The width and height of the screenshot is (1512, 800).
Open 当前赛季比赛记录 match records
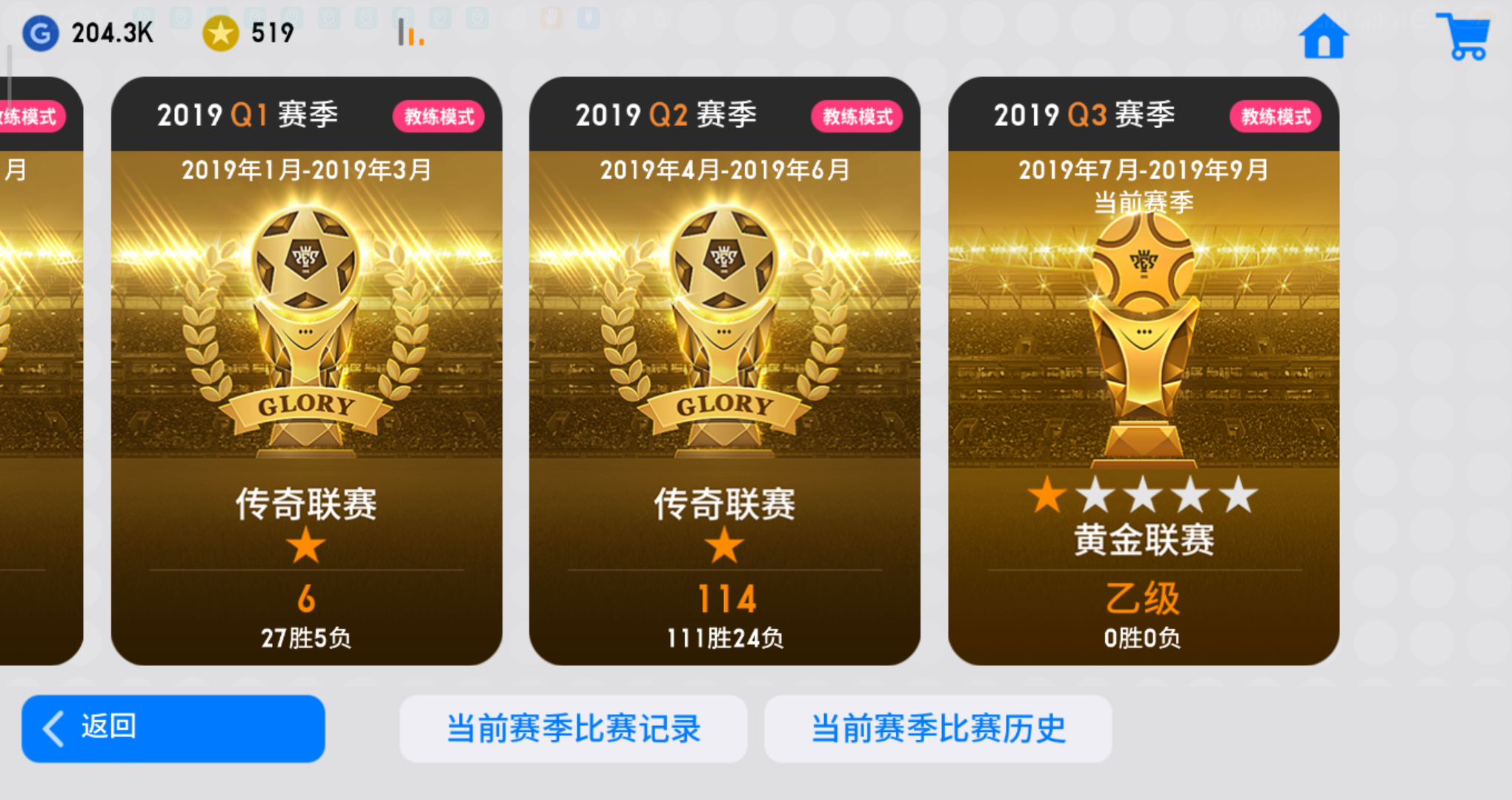[574, 728]
